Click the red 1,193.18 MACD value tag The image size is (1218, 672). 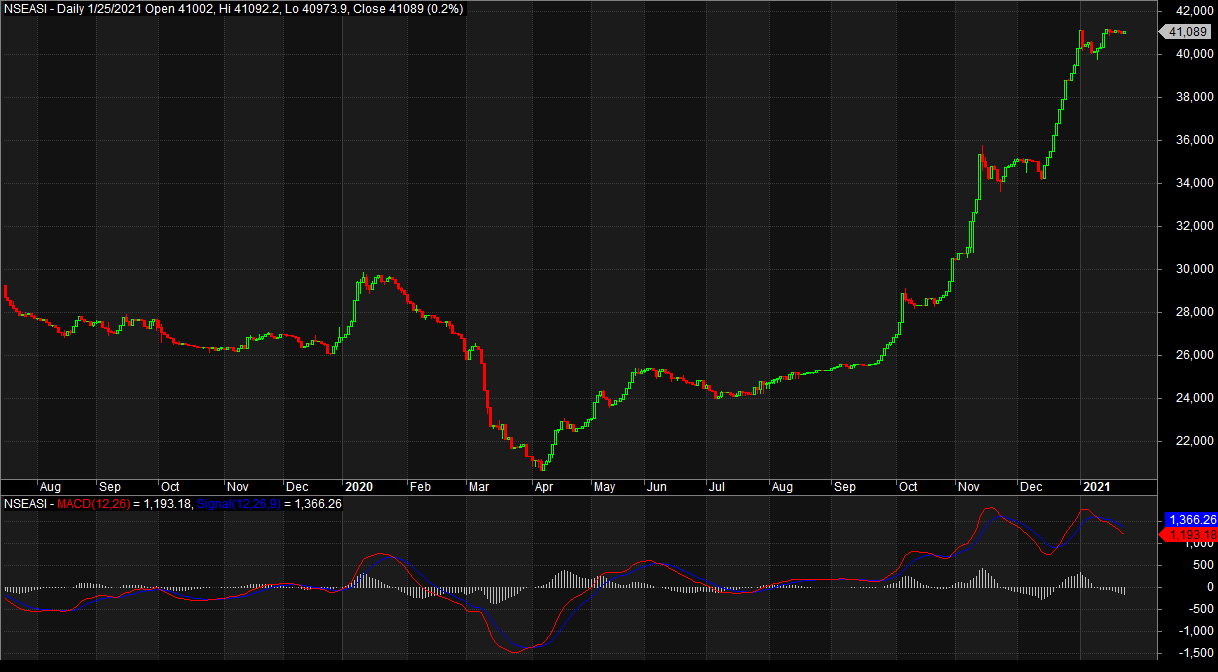1190,535
